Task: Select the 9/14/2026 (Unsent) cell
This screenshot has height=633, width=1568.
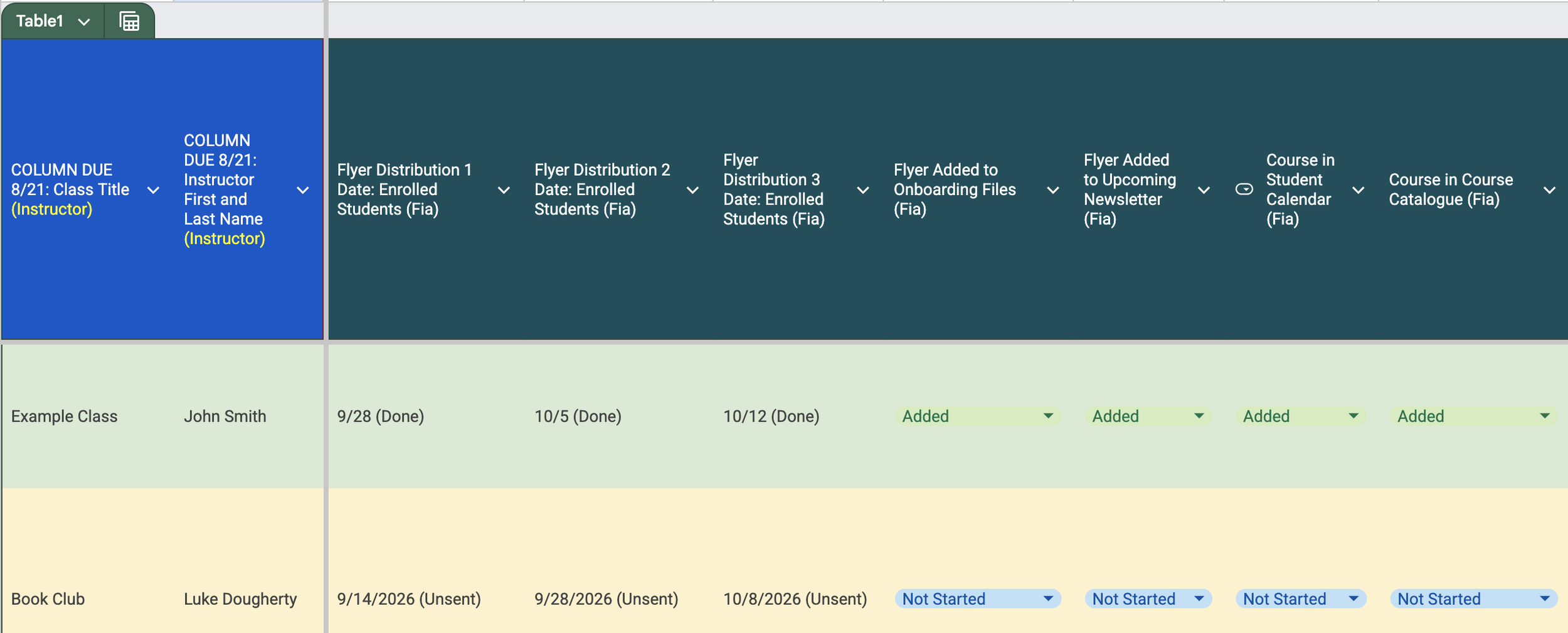Action: [x=427, y=598]
